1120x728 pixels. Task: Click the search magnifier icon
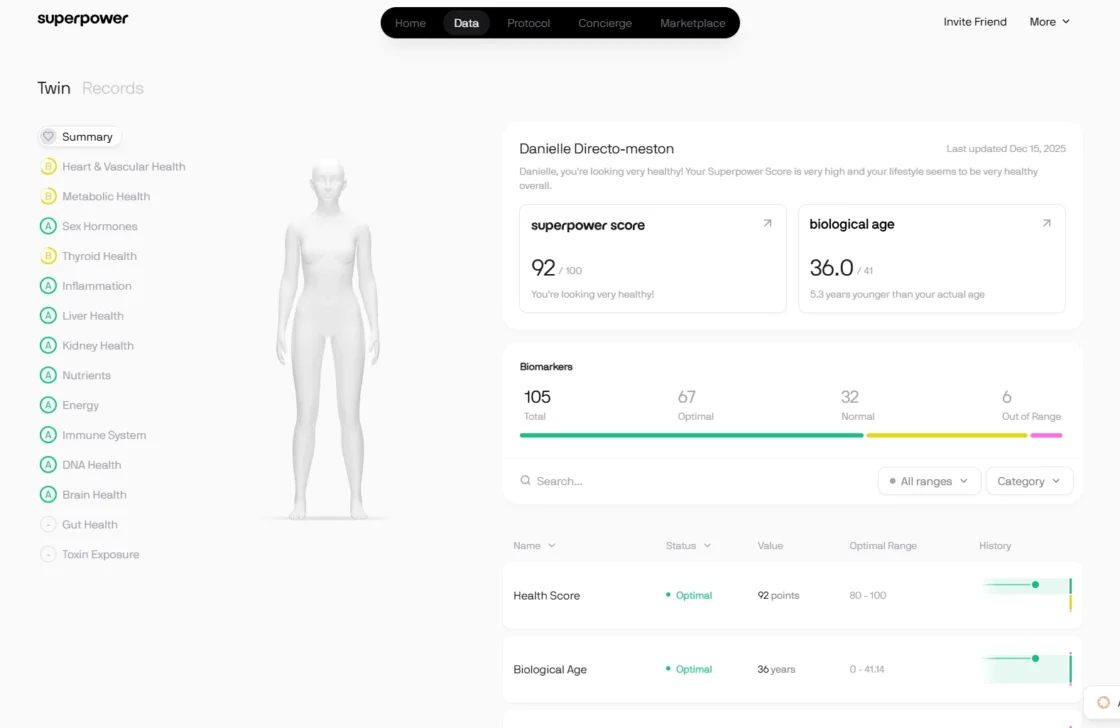pos(525,481)
